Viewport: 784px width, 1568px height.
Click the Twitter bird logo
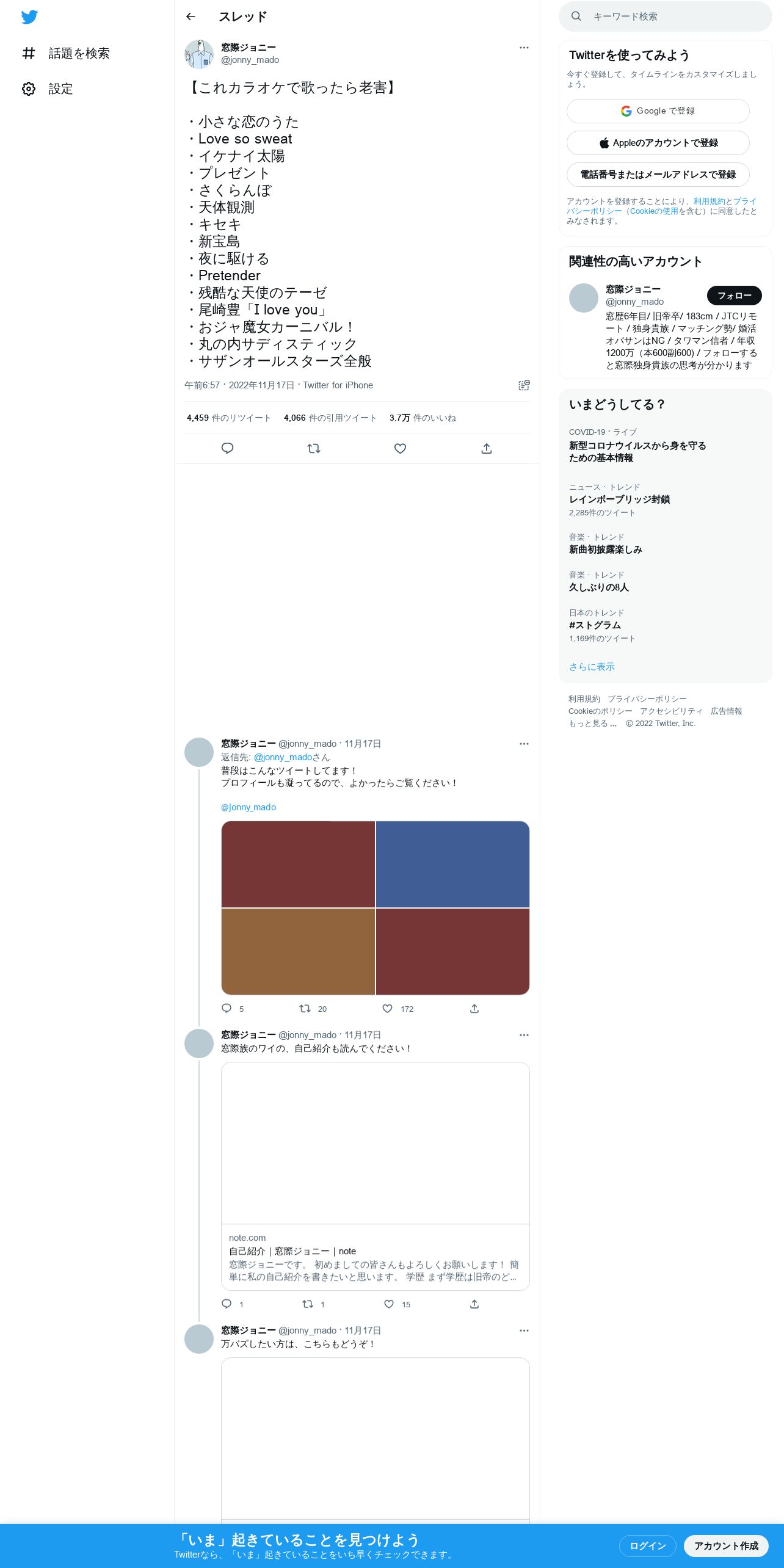29,17
